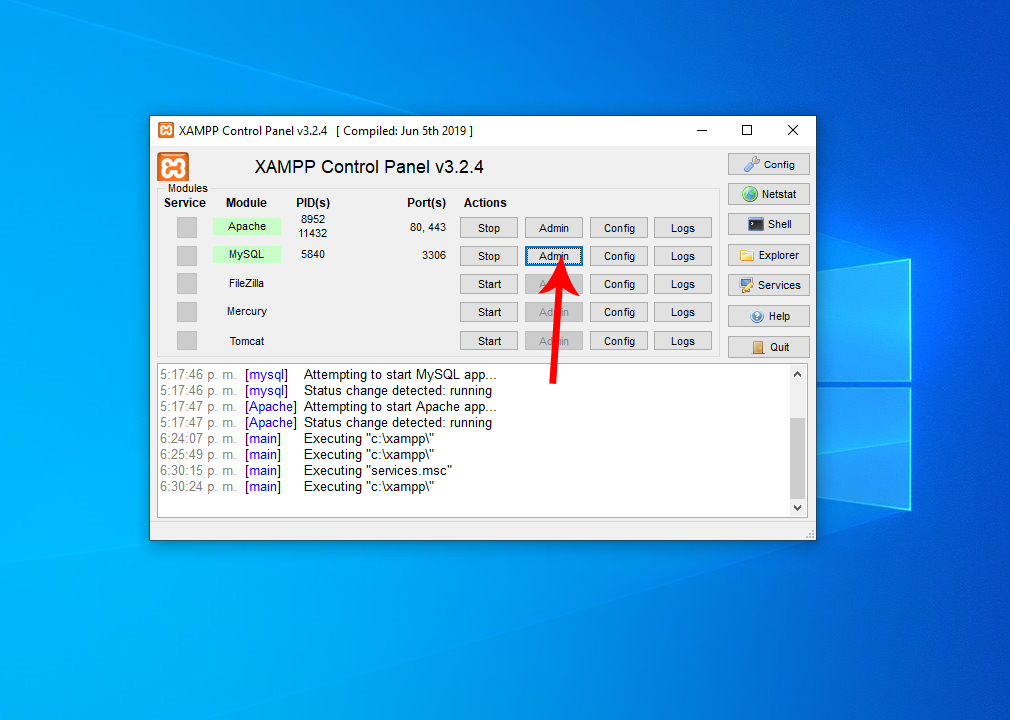1010x720 pixels.
Task: Click the log panel scroll down arrow
Action: click(797, 507)
